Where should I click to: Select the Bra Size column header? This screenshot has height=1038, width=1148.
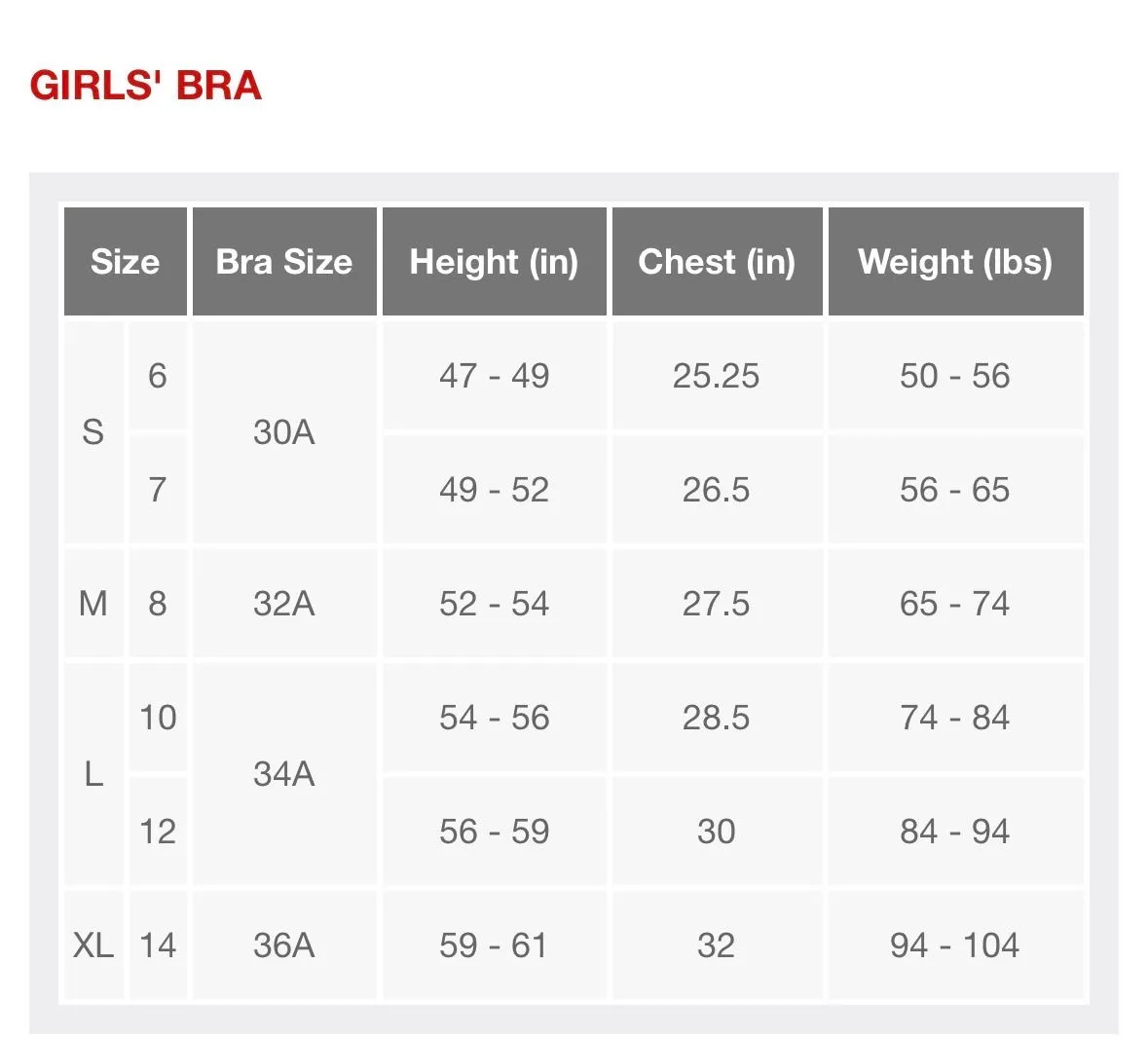[x=284, y=261]
